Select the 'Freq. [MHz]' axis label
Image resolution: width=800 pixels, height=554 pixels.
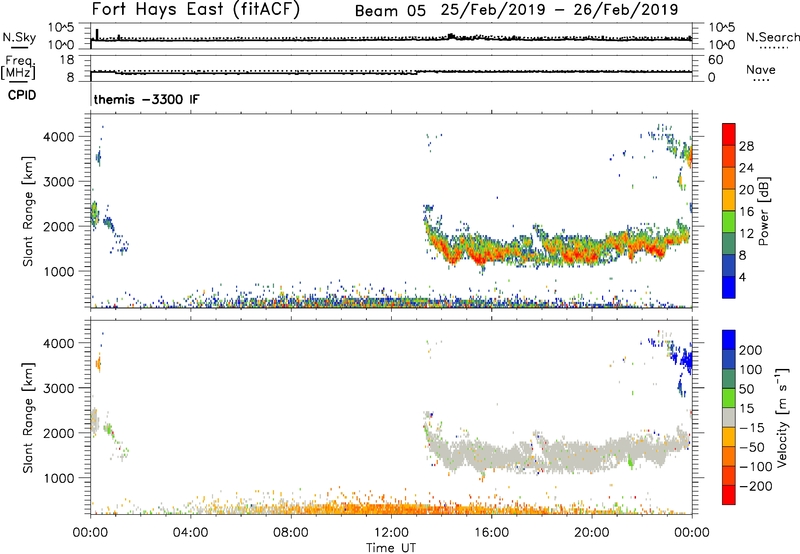[x=18, y=68]
